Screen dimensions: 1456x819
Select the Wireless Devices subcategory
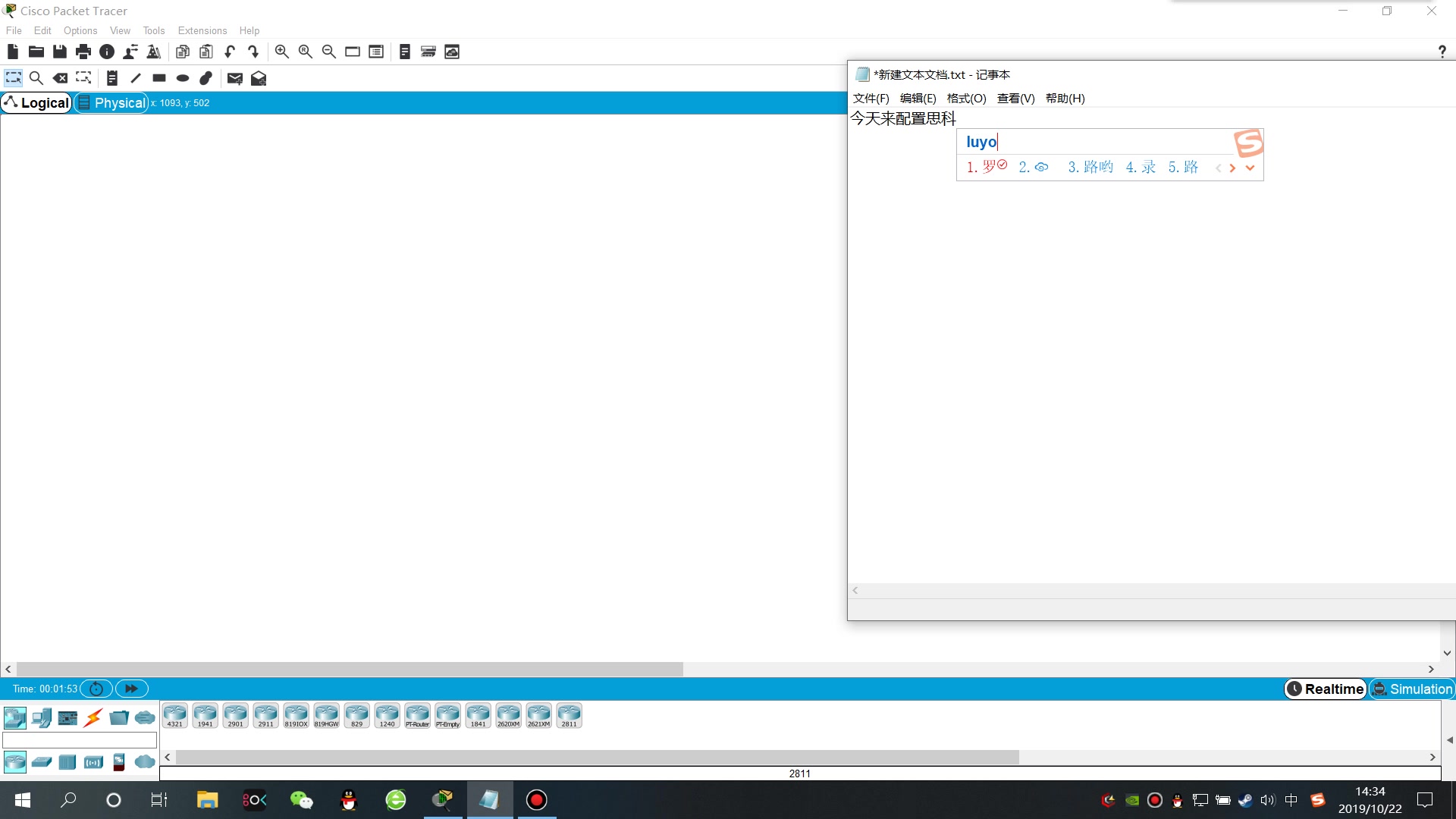93,761
